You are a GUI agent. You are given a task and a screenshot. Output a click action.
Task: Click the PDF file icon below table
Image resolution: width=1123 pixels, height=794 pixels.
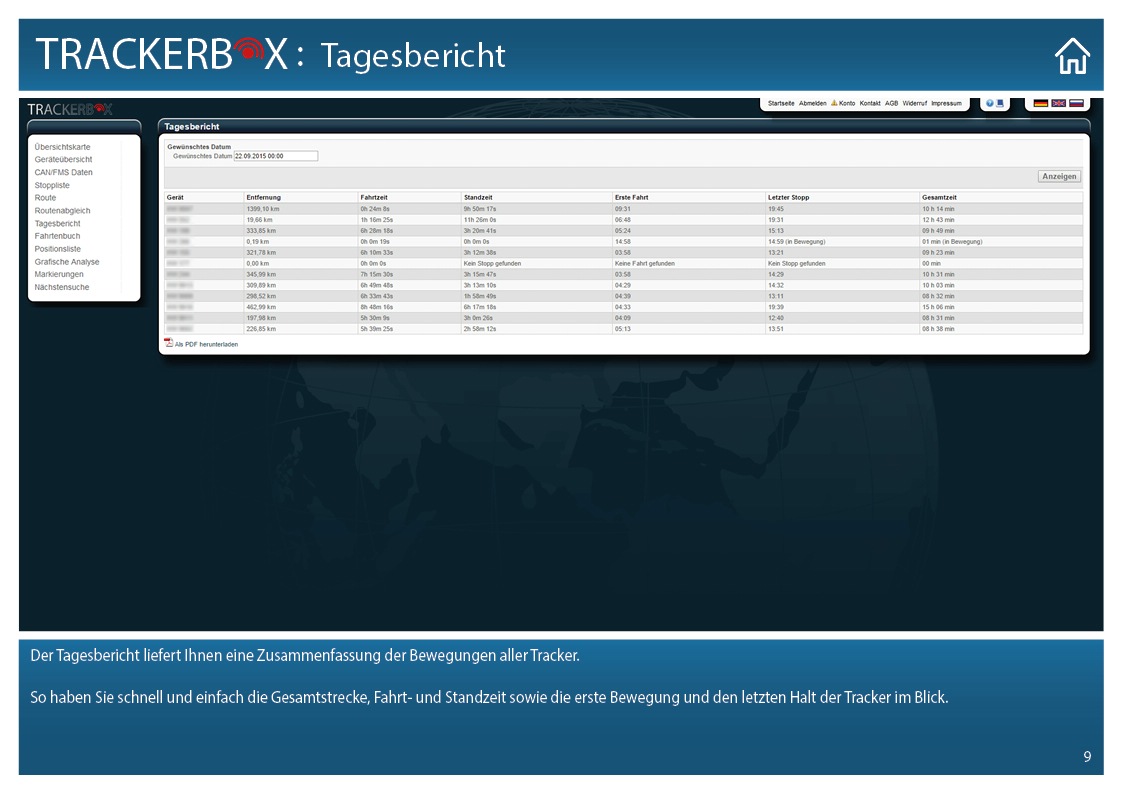tap(168, 343)
